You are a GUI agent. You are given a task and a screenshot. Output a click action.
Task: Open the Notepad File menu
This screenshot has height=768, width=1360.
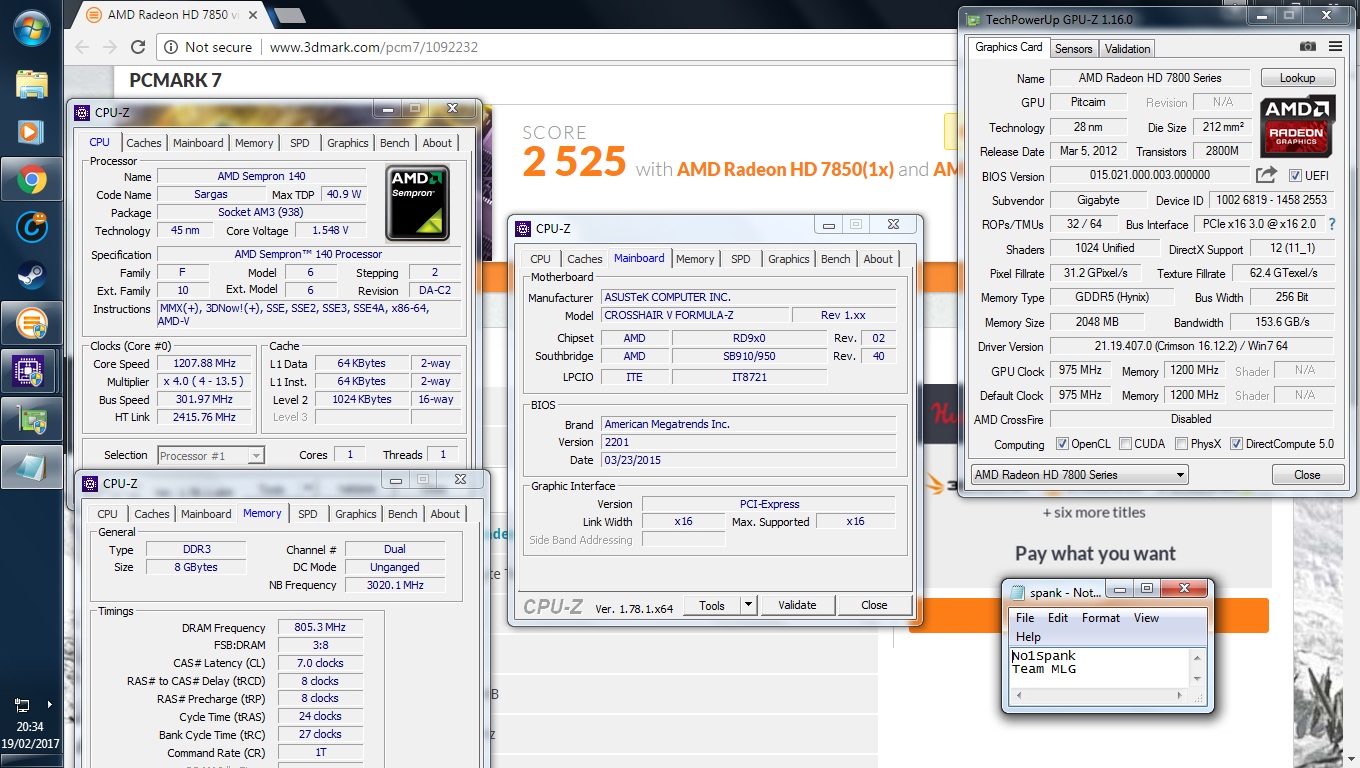1025,618
